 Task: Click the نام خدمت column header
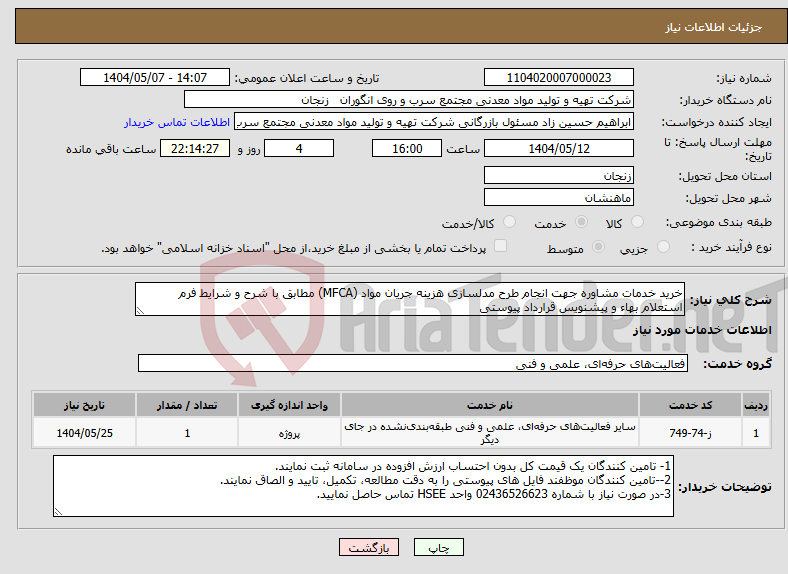(x=489, y=405)
